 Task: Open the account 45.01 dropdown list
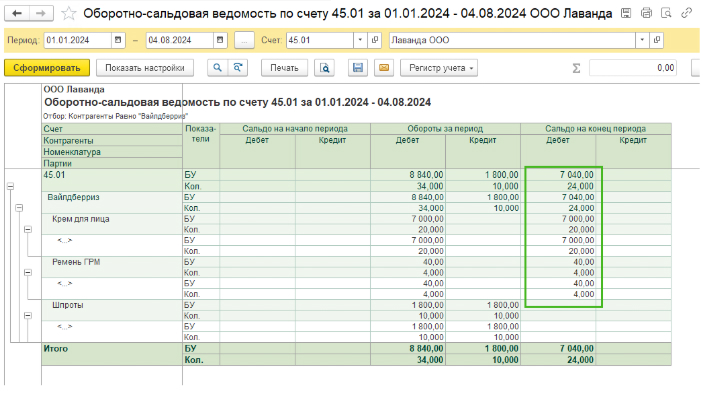click(x=360, y=40)
